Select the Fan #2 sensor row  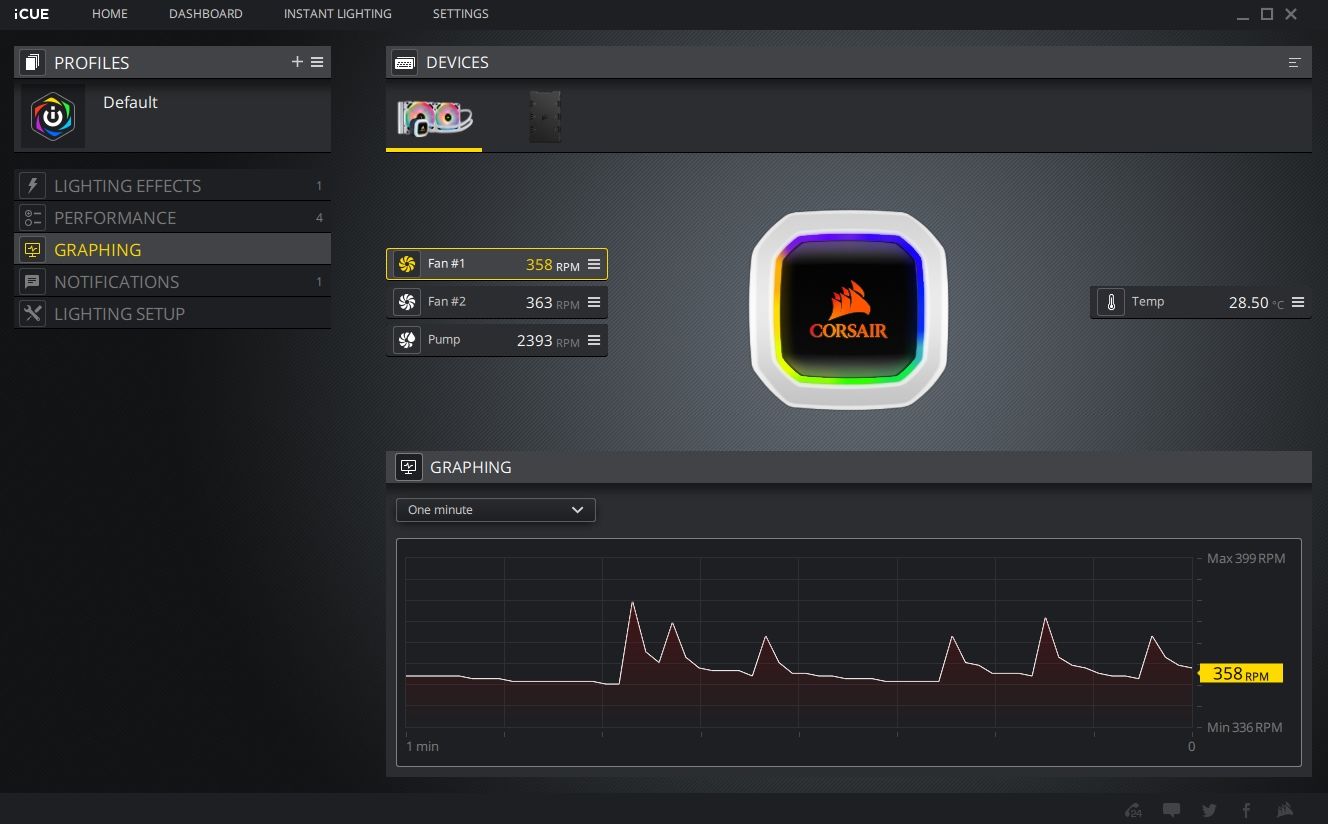click(x=497, y=302)
